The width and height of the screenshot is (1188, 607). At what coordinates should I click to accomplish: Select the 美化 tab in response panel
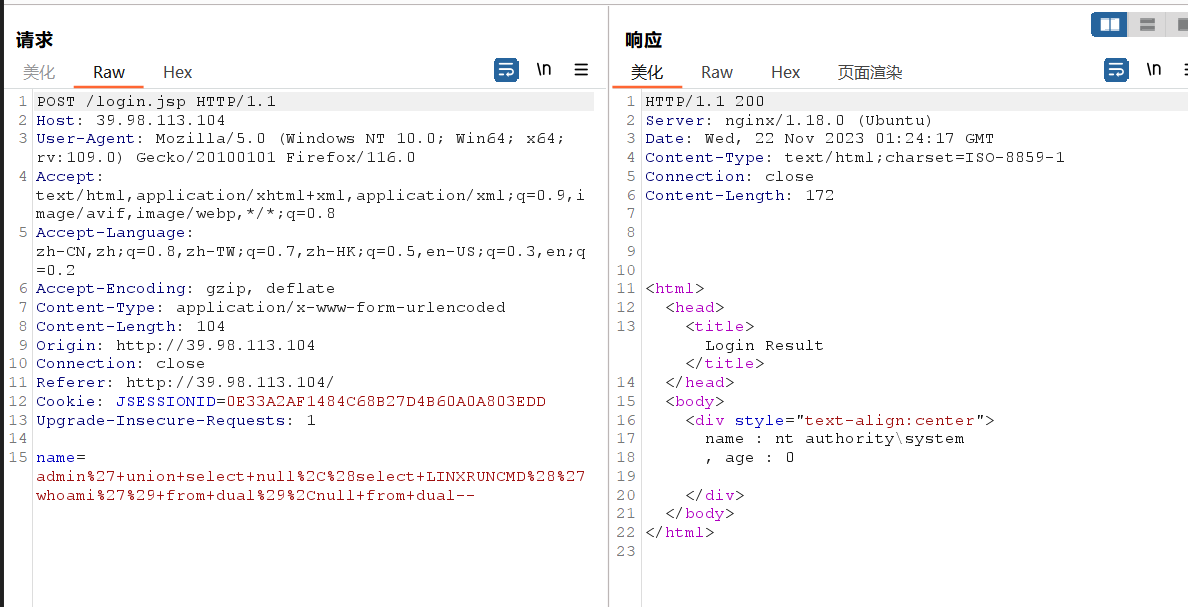click(647, 72)
